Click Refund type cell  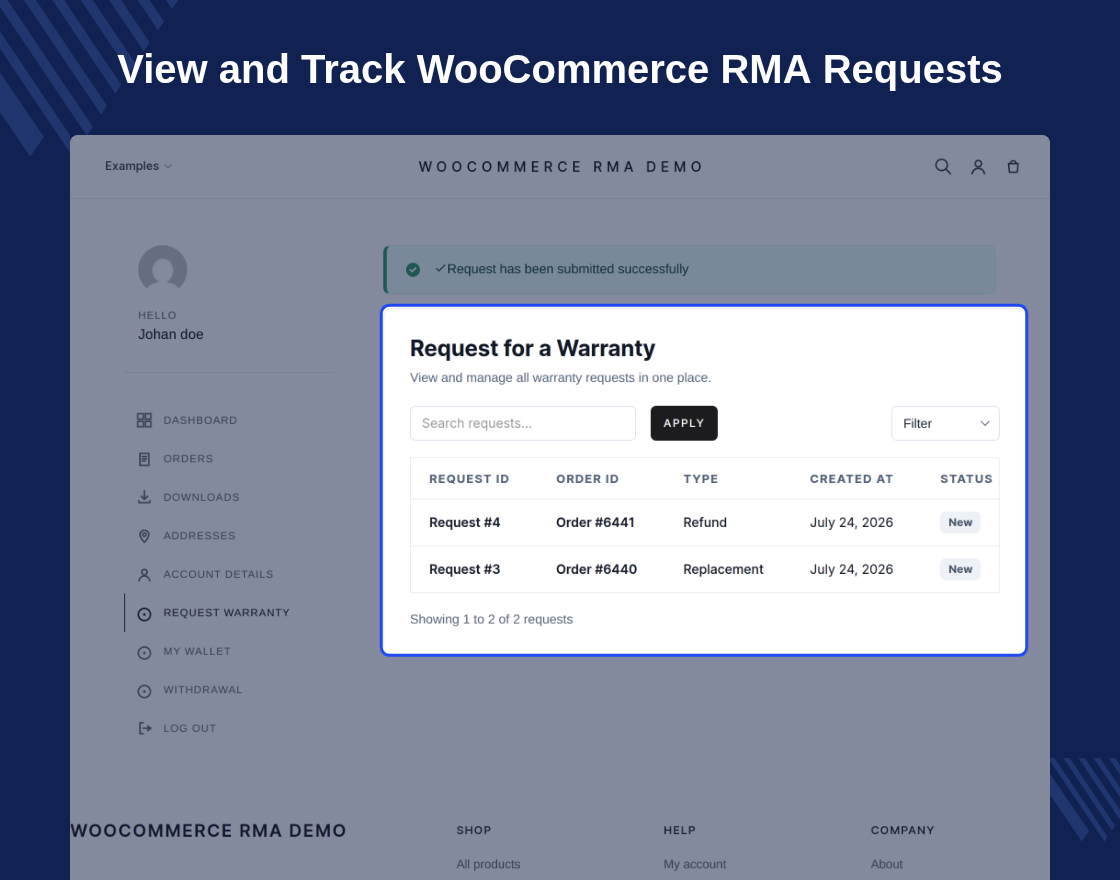(705, 522)
